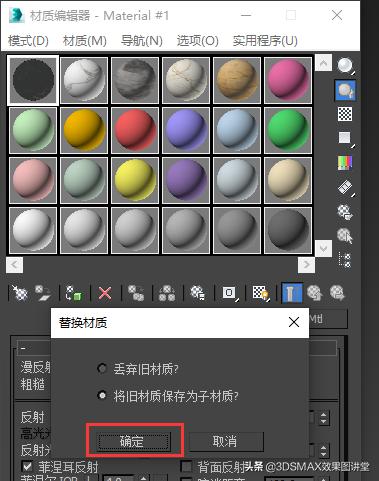379x481 pixels.
Task: Click the red X Reset Map icon
Action: point(105,294)
